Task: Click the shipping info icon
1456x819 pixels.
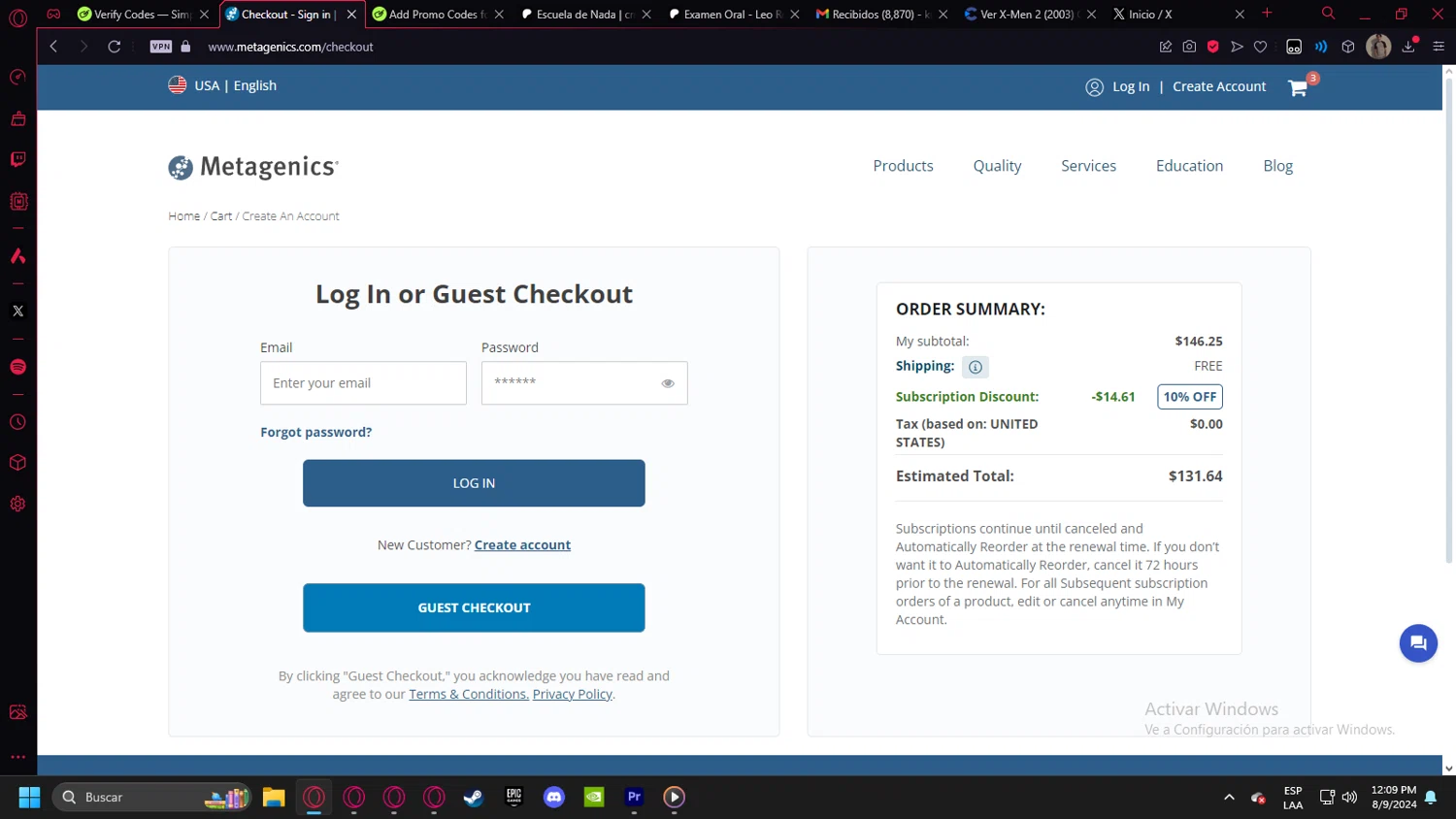Action: (976, 367)
